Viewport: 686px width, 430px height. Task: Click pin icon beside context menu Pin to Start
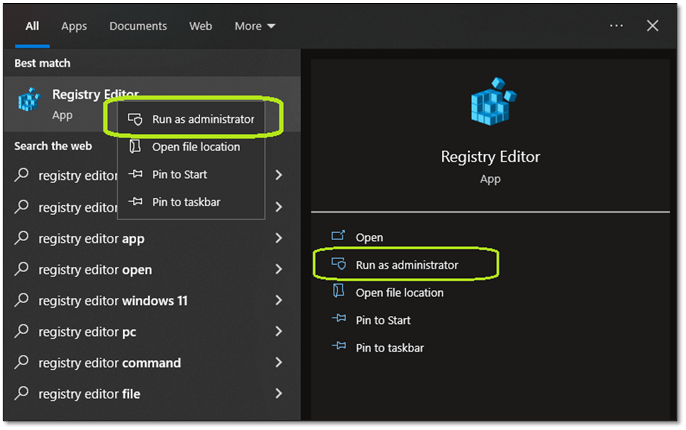pyautogui.click(x=135, y=174)
